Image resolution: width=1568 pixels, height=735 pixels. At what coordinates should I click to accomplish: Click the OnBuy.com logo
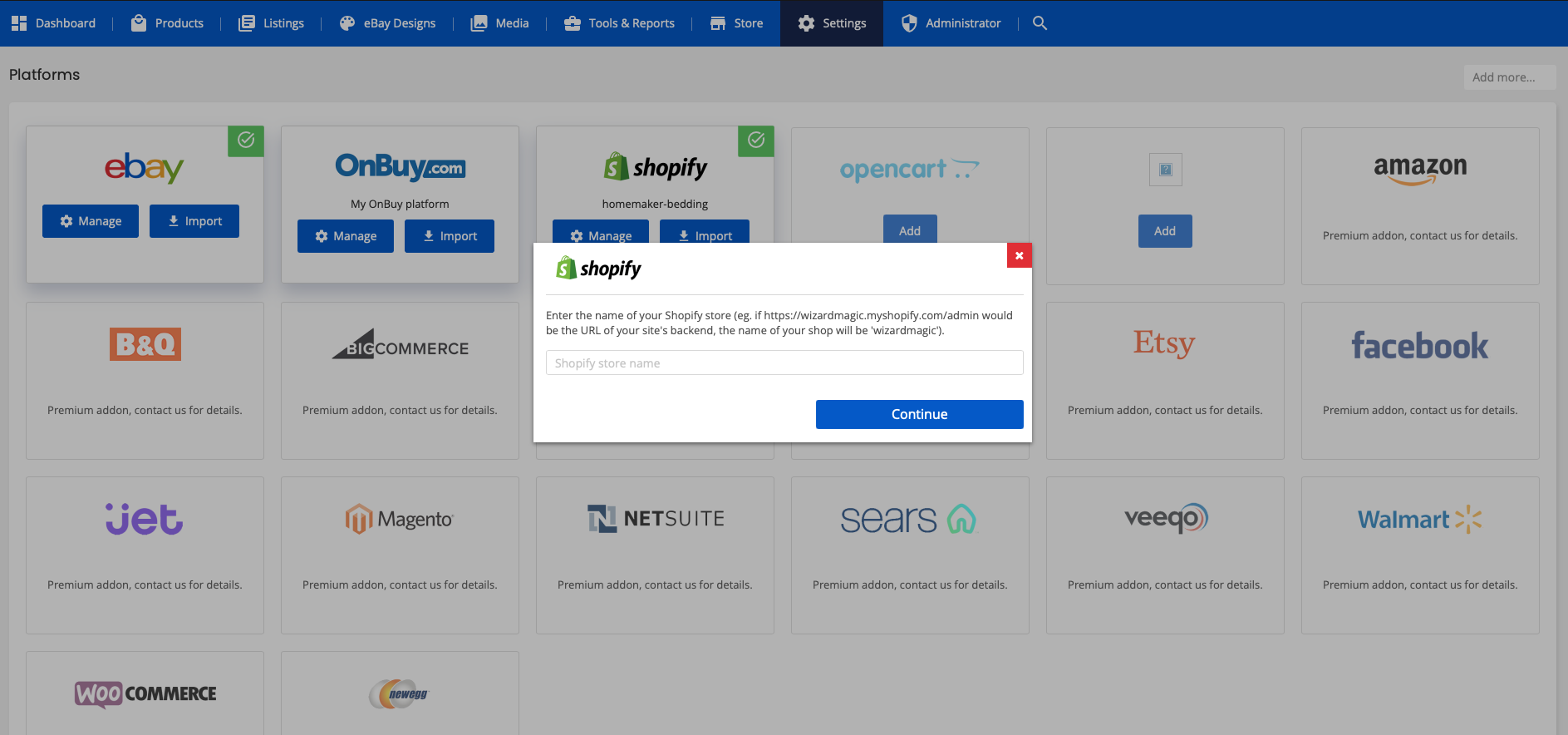[x=401, y=166]
